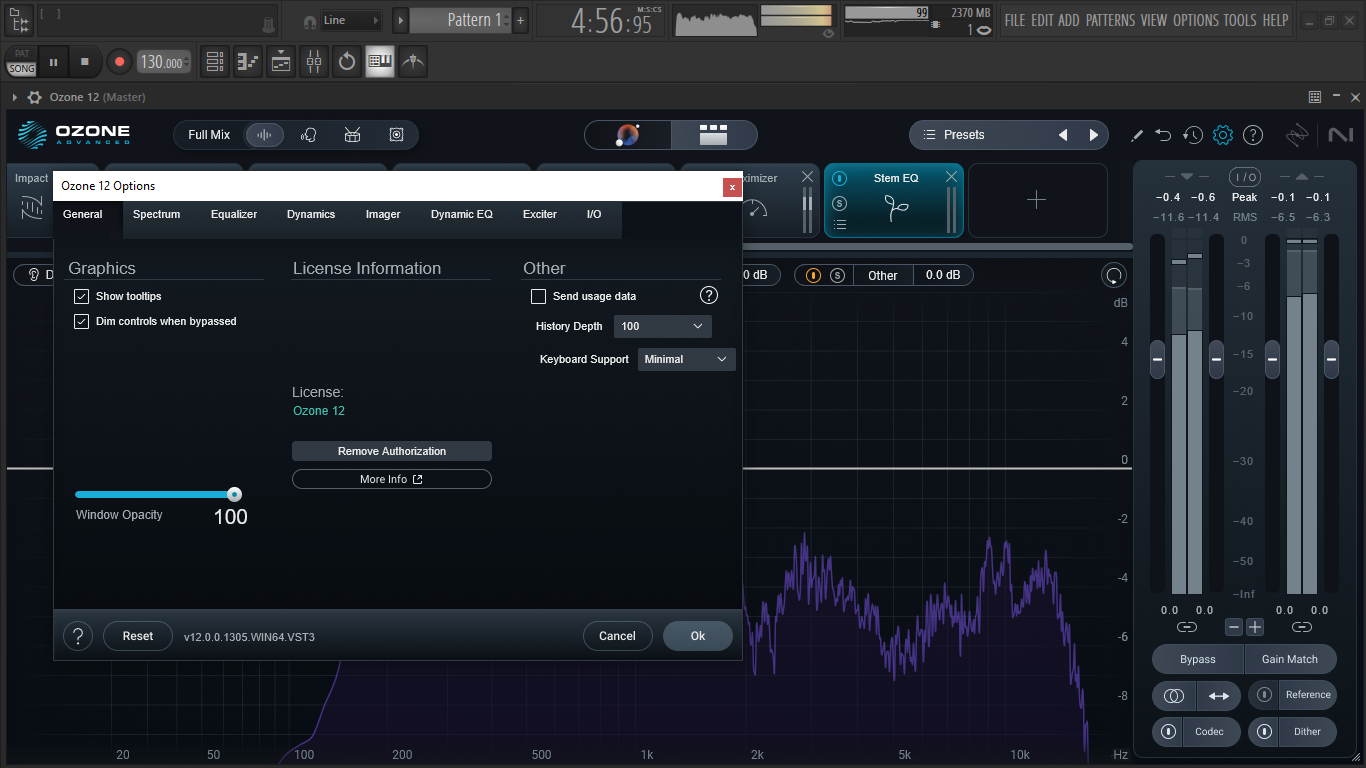1366x768 pixels.
Task: Switch to the Equalizer options tab
Action: pos(234,214)
